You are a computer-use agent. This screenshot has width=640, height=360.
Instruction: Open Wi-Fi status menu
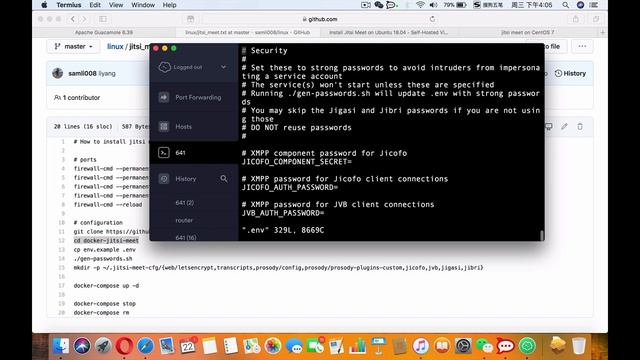(420, 5)
